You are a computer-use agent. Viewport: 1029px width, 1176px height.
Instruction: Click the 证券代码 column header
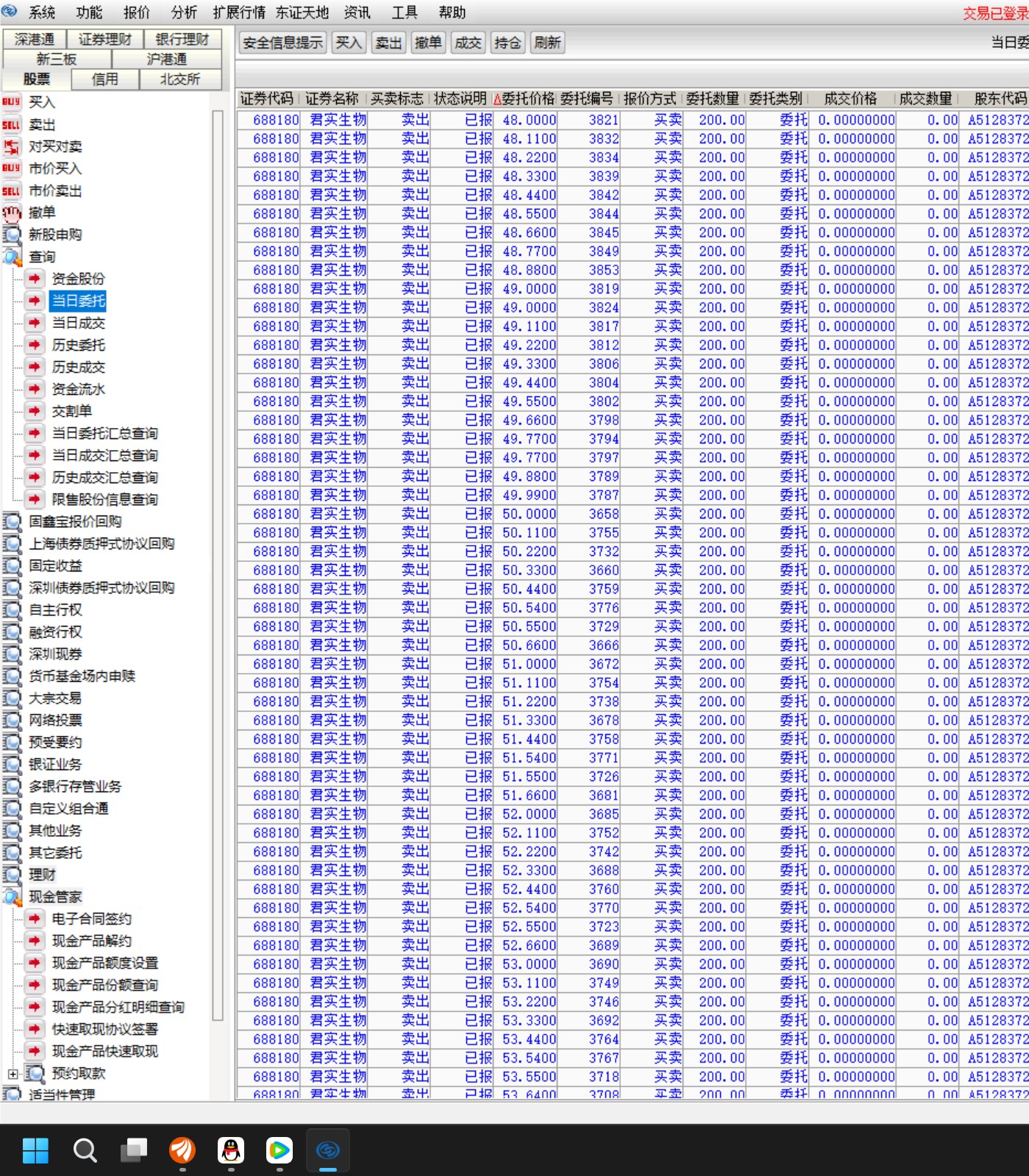click(x=267, y=99)
